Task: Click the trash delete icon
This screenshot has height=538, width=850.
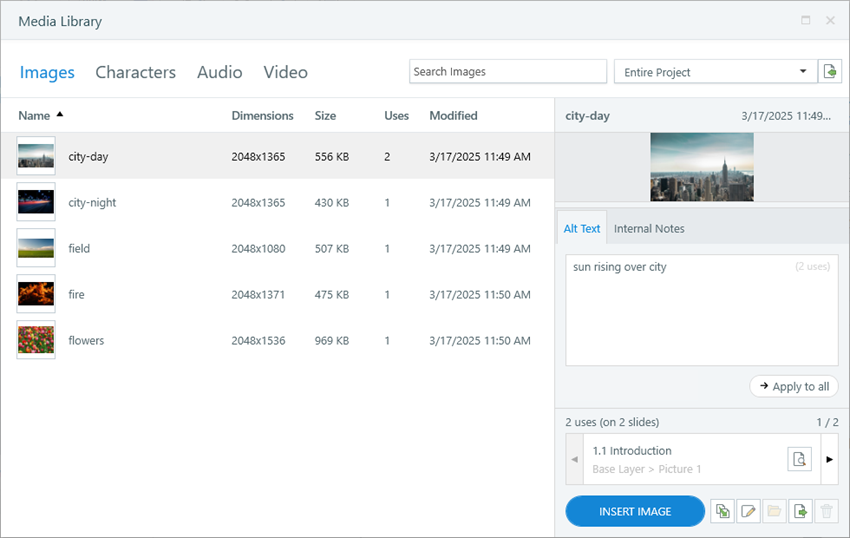Action: pos(826,511)
